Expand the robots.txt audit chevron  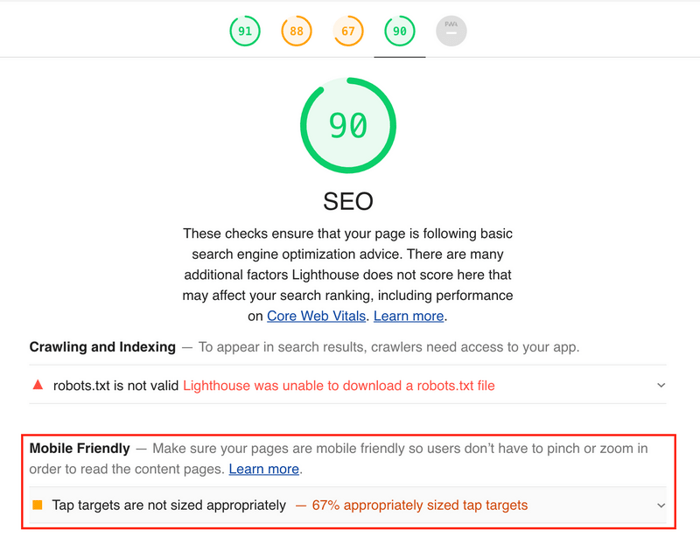pyautogui.click(x=660, y=386)
